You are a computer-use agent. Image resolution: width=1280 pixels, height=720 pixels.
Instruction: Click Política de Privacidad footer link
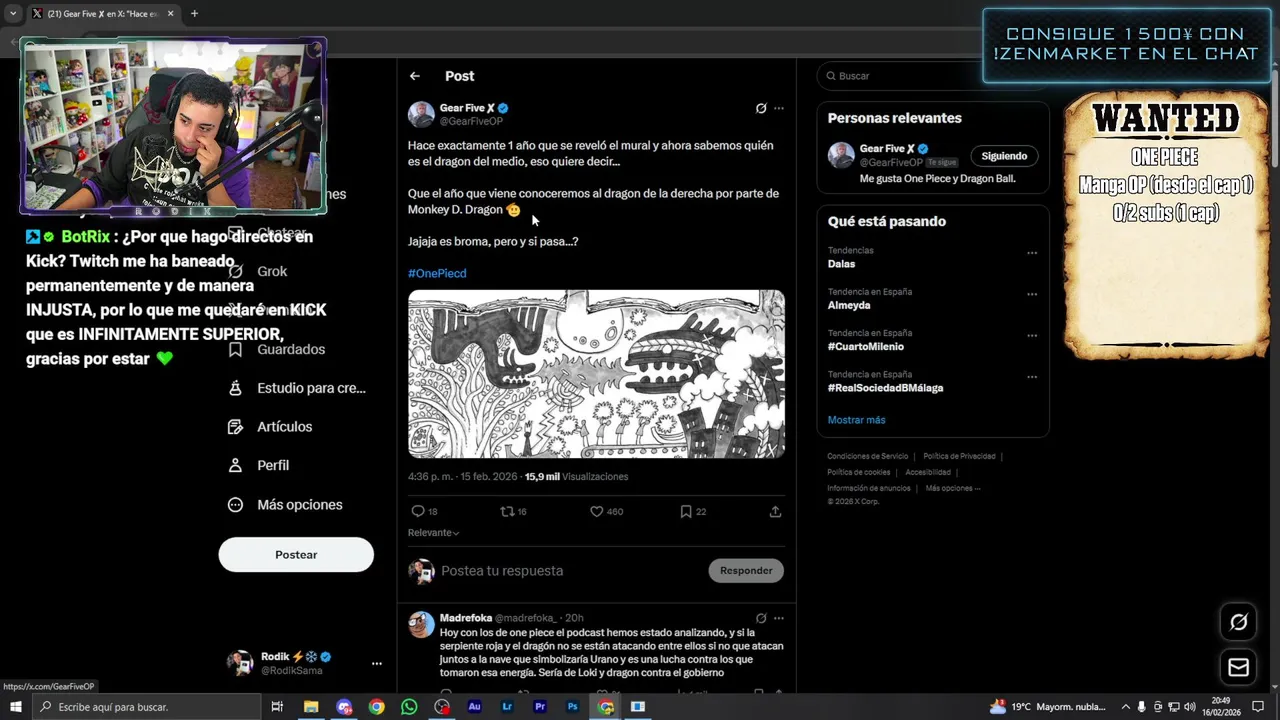pos(960,456)
